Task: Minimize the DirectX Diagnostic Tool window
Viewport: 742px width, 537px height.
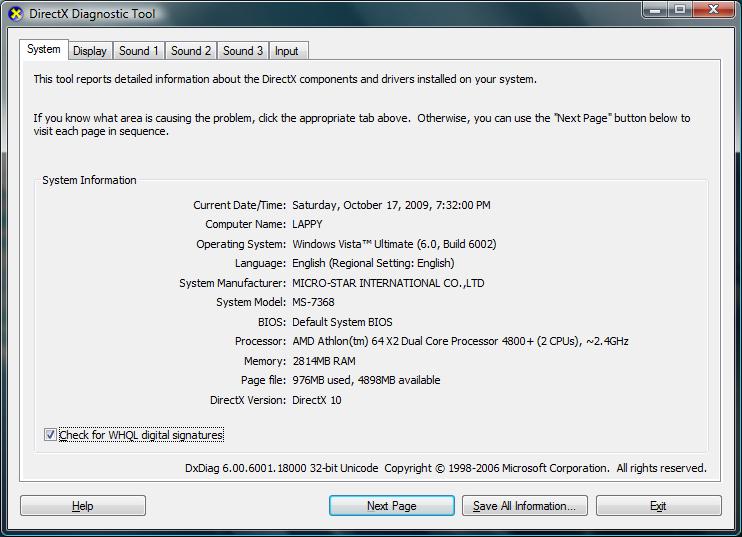Action: pos(655,9)
